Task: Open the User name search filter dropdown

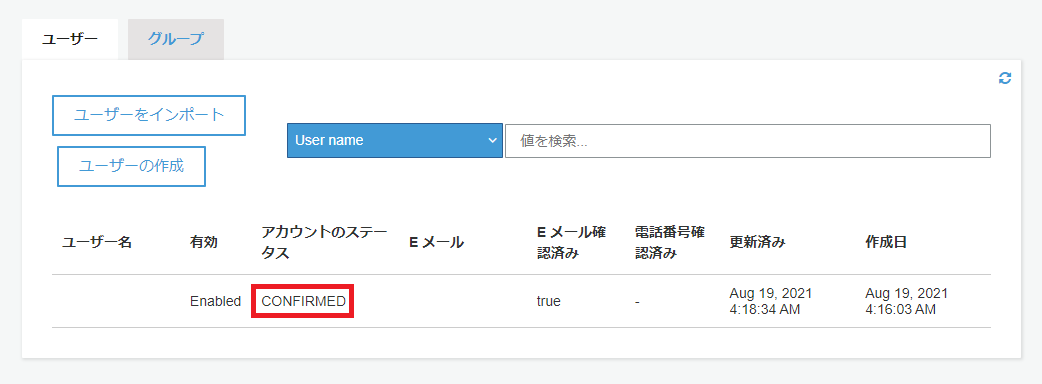Action: 395,140
